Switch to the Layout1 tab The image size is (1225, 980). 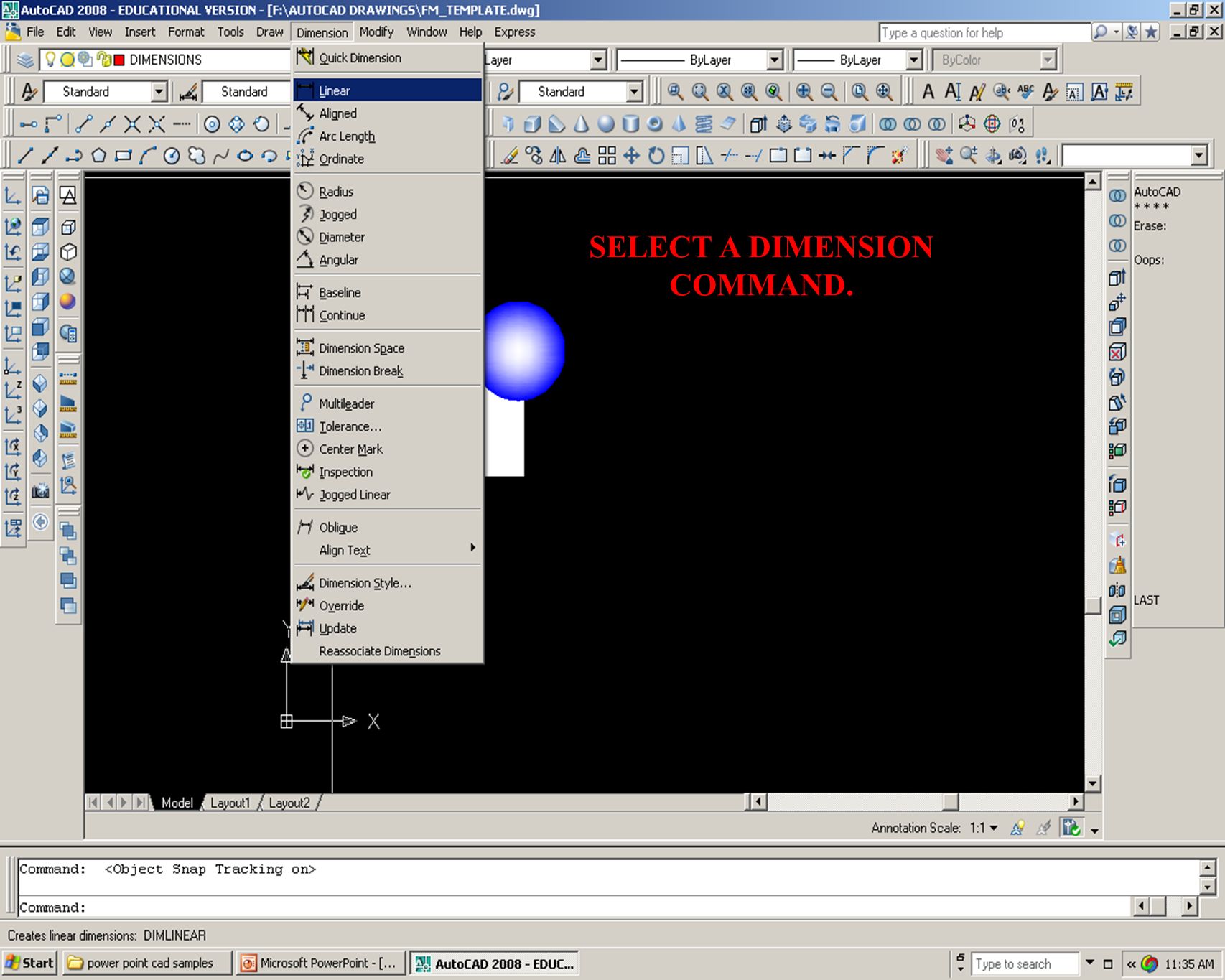(x=230, y=803)
